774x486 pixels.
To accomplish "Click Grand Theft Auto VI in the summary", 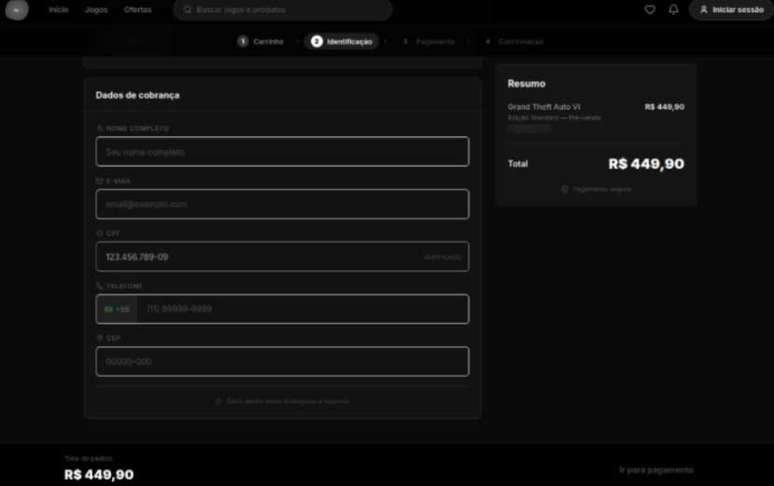I will click(544, 107).
